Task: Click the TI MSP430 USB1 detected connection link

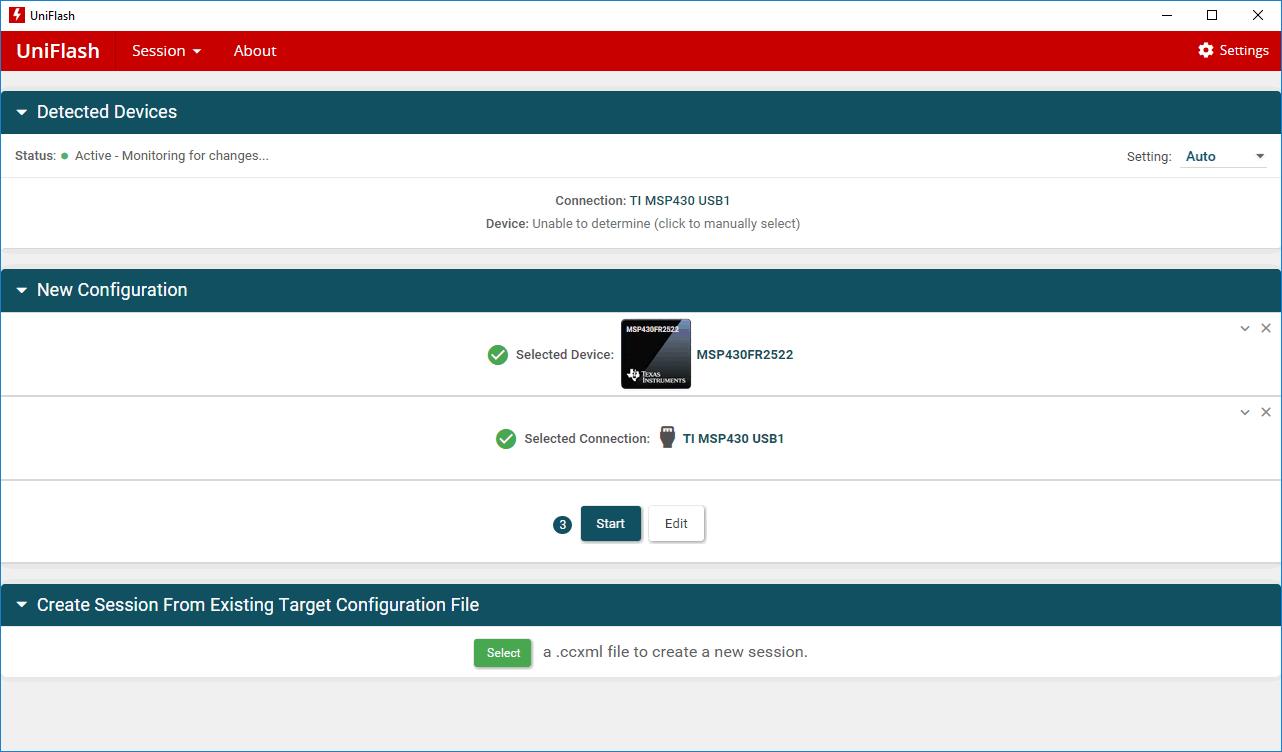Action: (x=680, y=201)
